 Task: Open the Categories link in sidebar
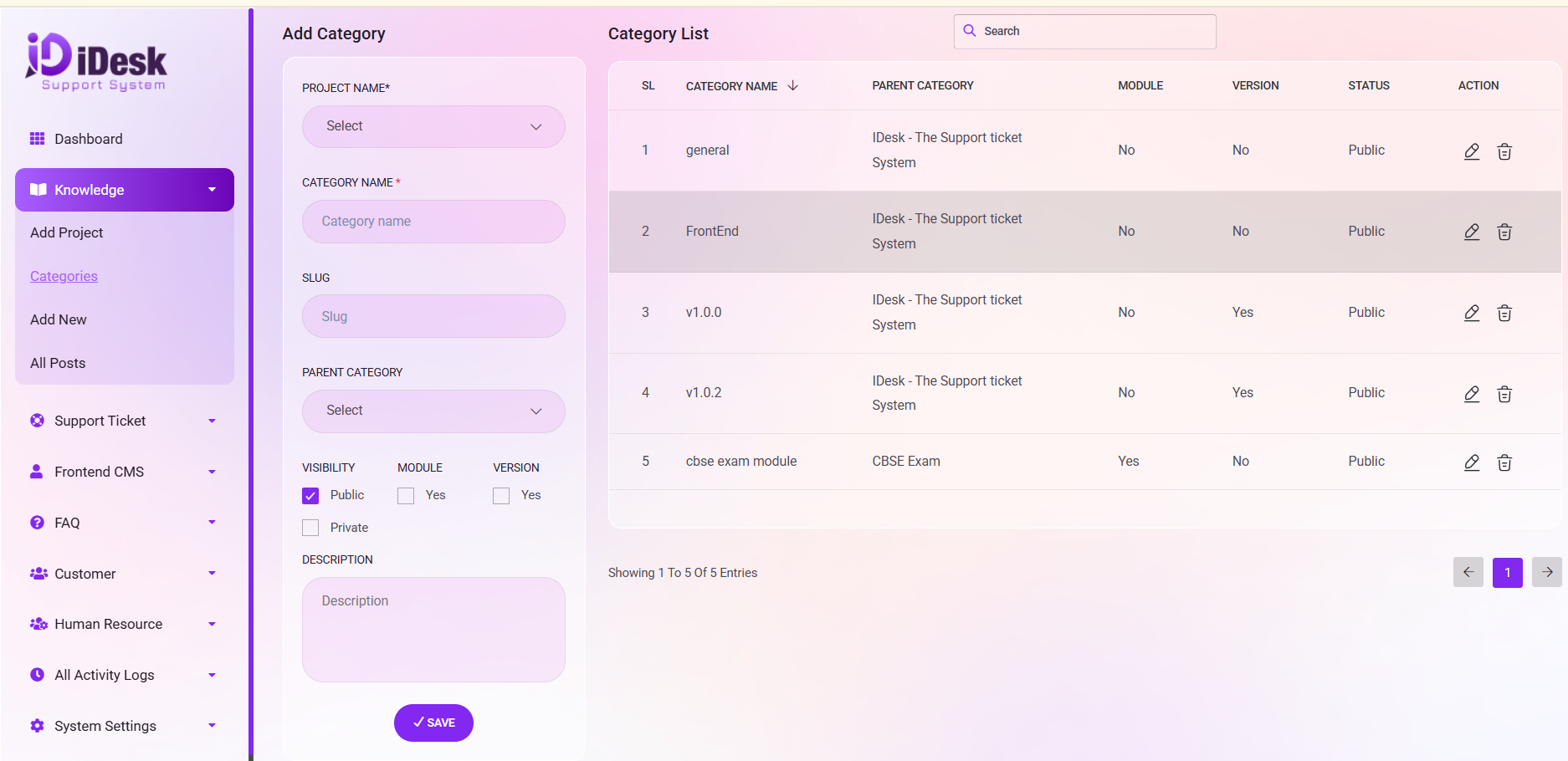[64, 276]
